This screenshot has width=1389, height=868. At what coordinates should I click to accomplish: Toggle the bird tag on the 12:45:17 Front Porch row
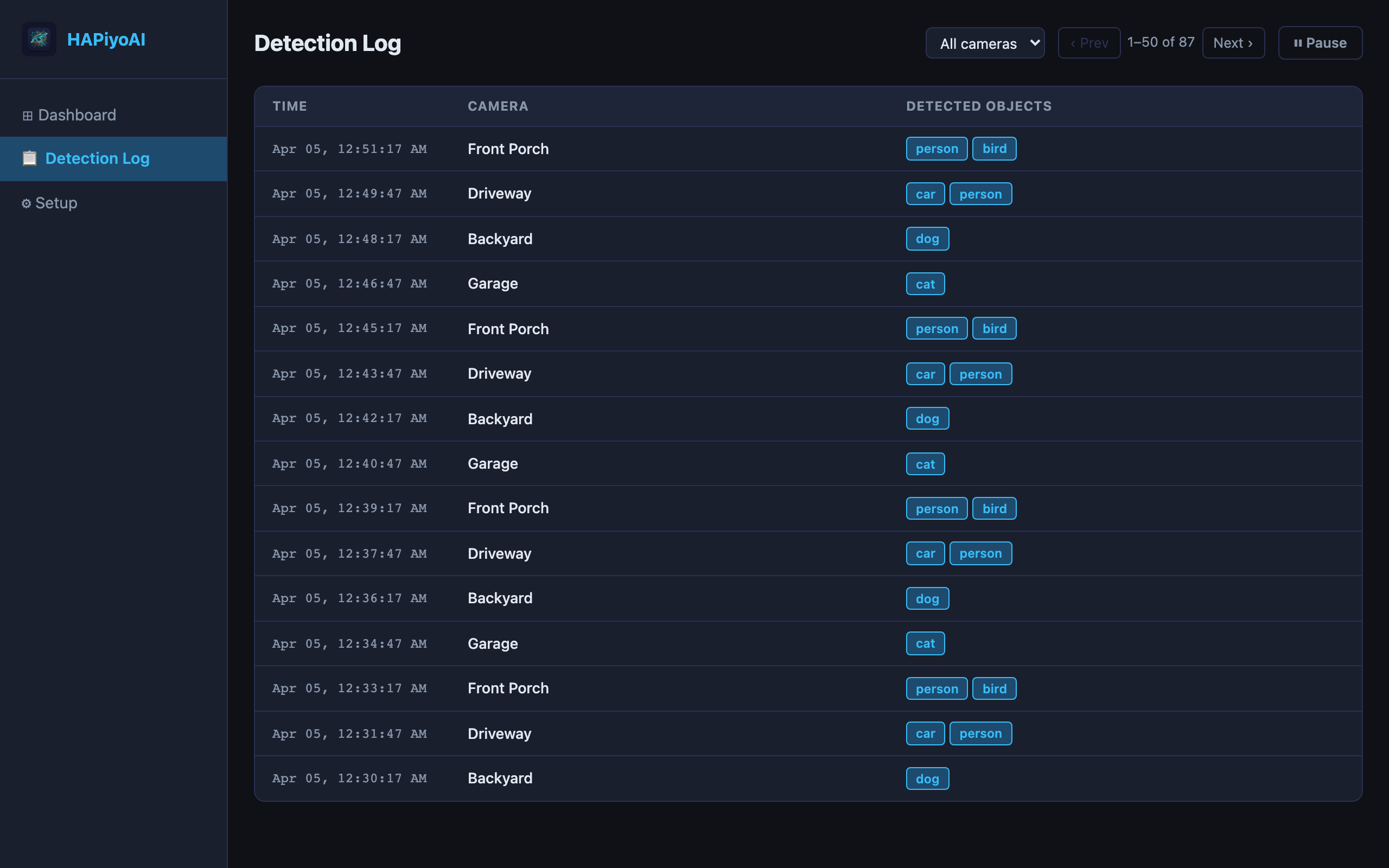pos(994,328)
